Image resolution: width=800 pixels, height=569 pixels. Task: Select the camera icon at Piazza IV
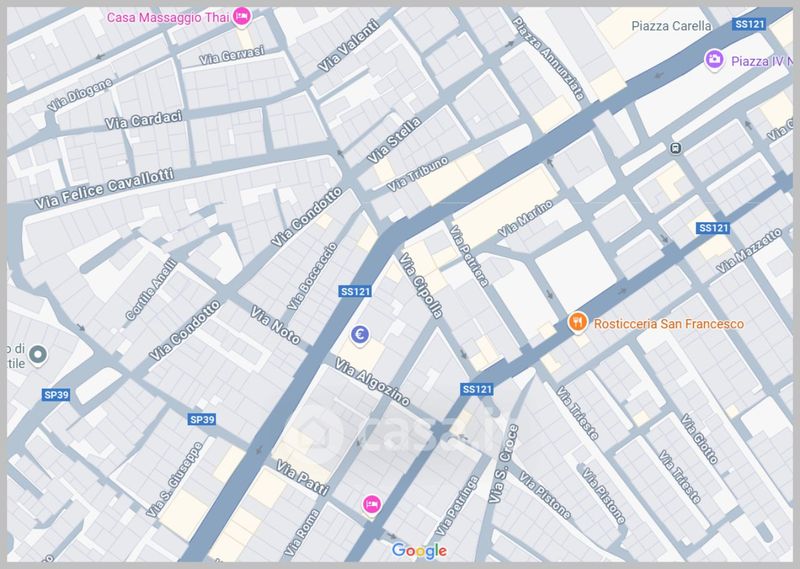pyautogui.click(x=714, y=60)
